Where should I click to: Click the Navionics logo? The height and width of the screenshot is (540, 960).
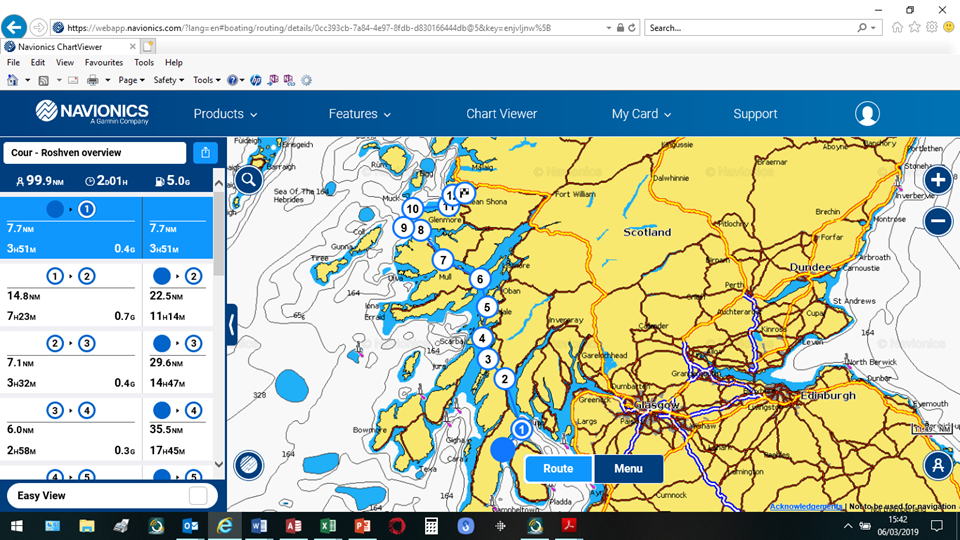[x=92, y=113]
